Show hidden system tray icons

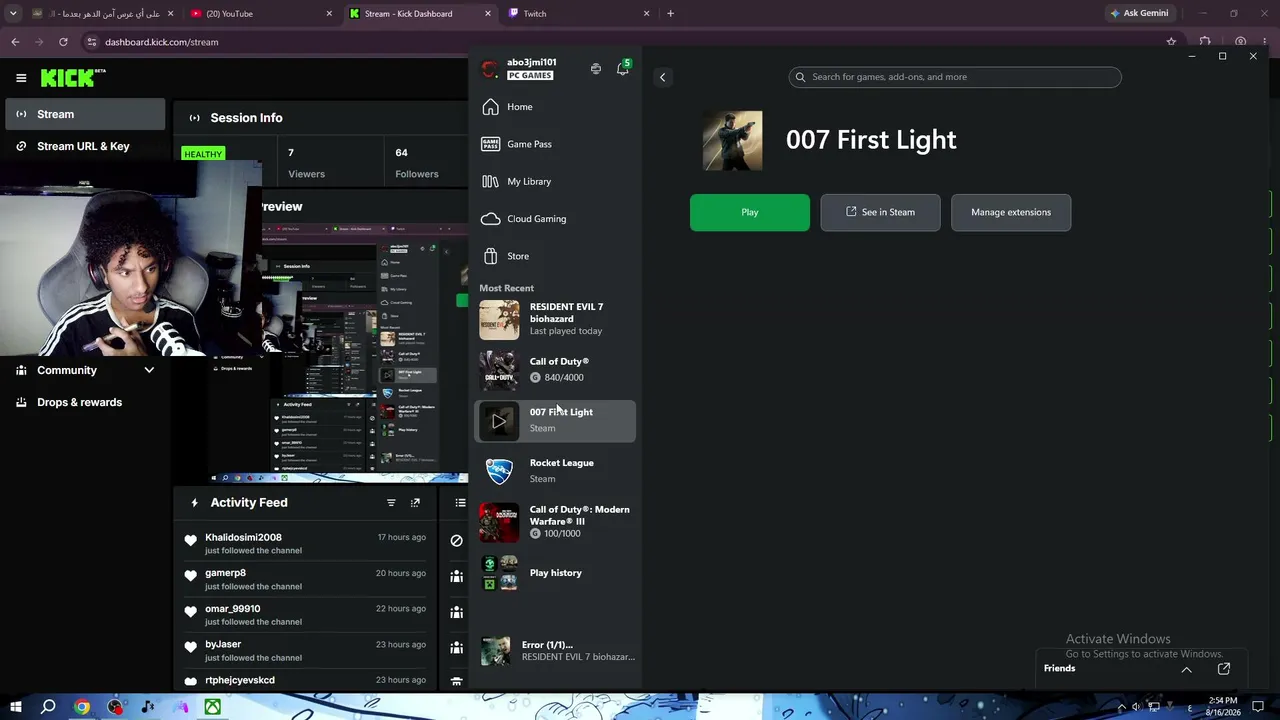pos(1121,707)
